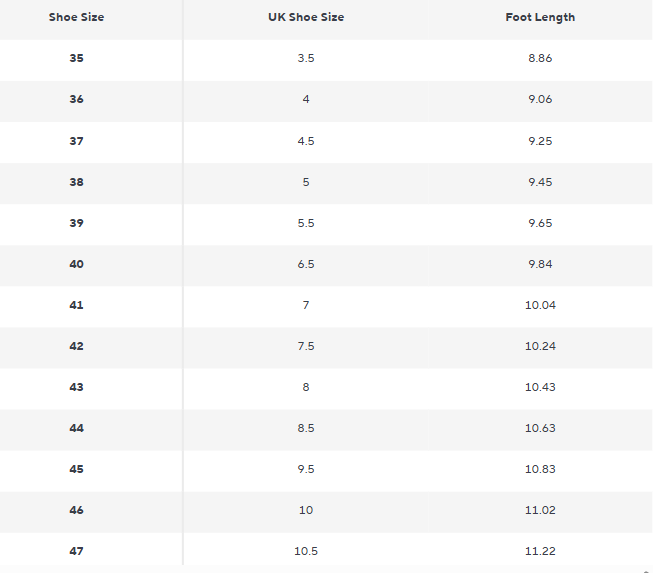Select shoe size 35 in first column
Viewport: 653px width, 573px height.
pos(77,59)
